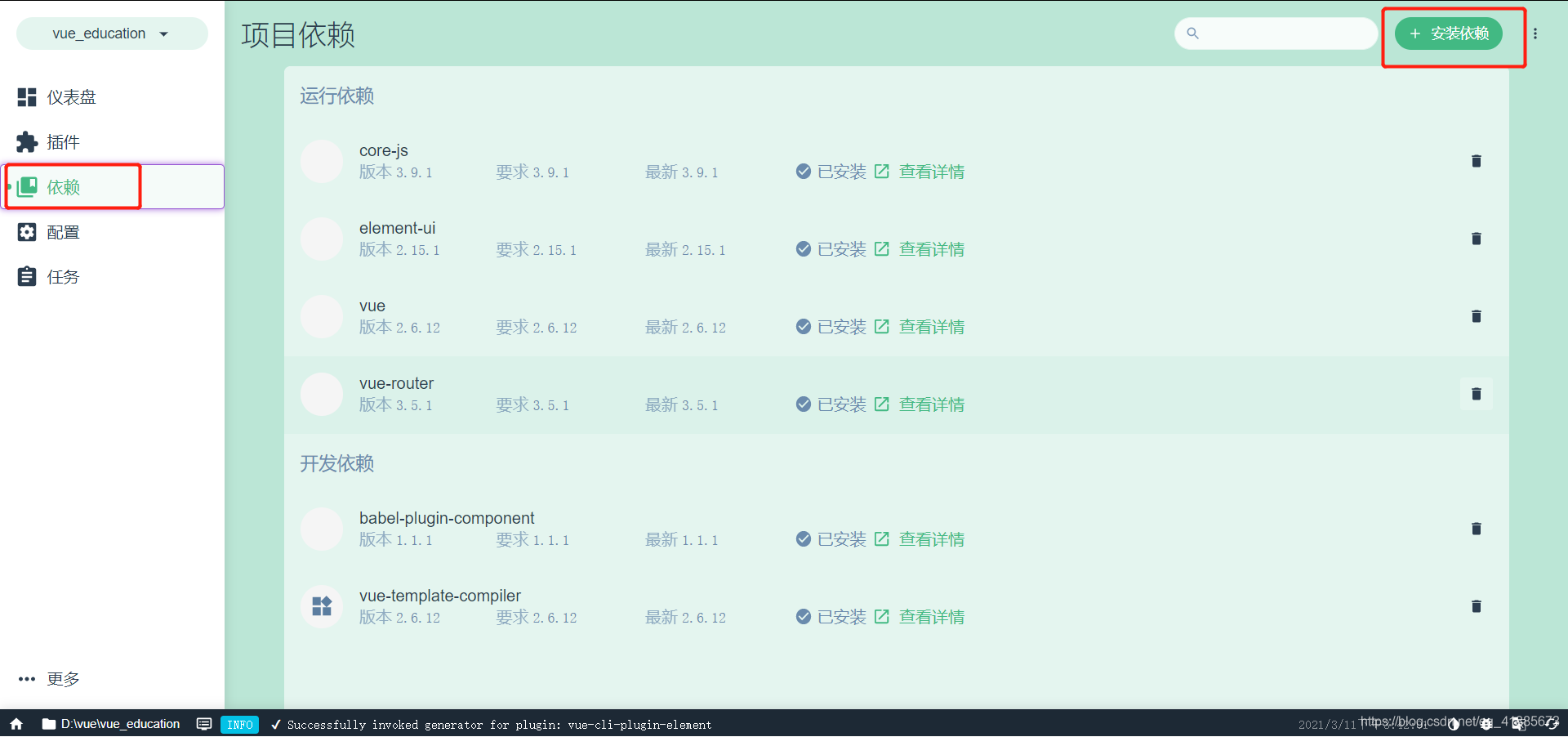Click the vue-template-compiler logo icon

pos(322,606)
